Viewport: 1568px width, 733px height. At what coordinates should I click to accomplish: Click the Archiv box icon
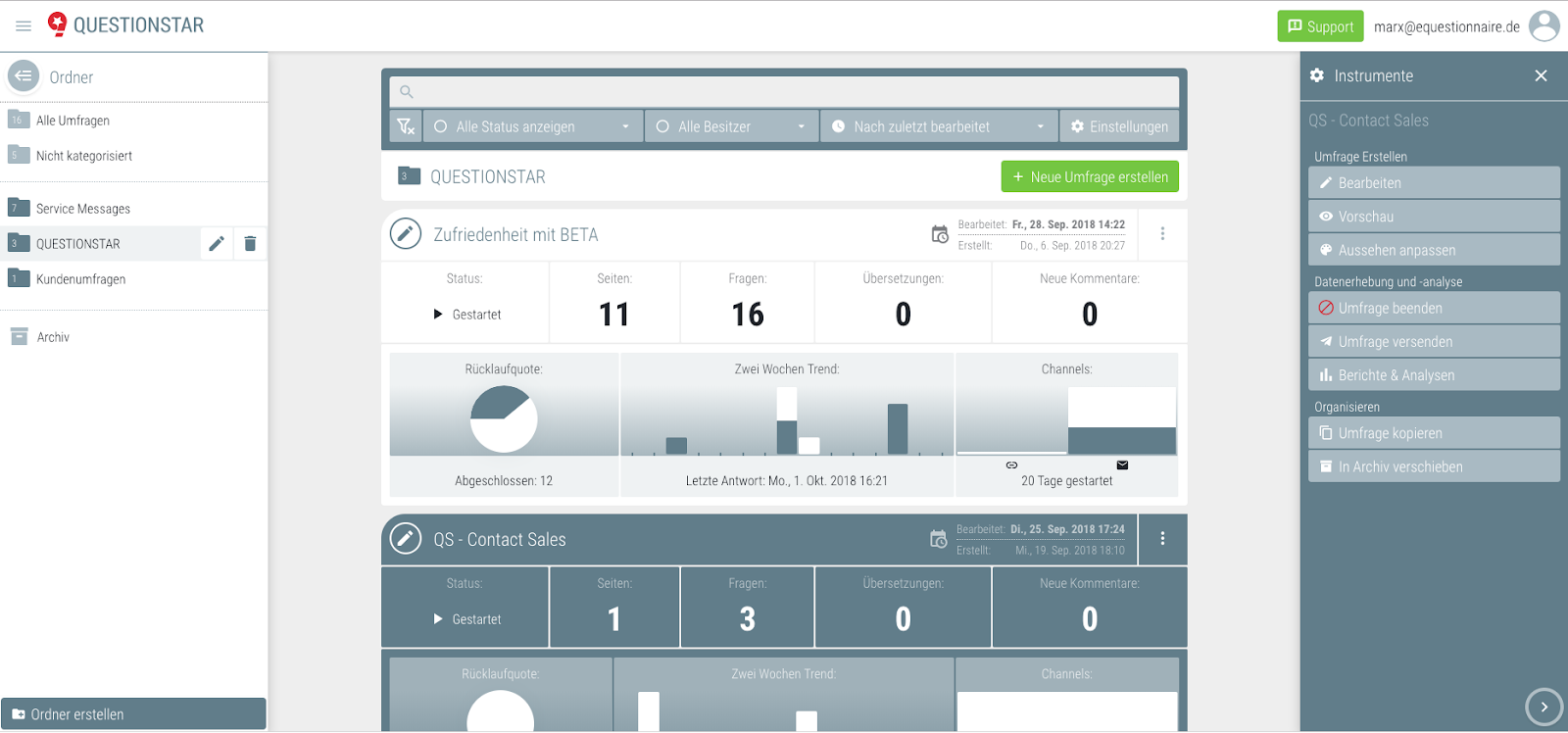(x=19, y=336)
